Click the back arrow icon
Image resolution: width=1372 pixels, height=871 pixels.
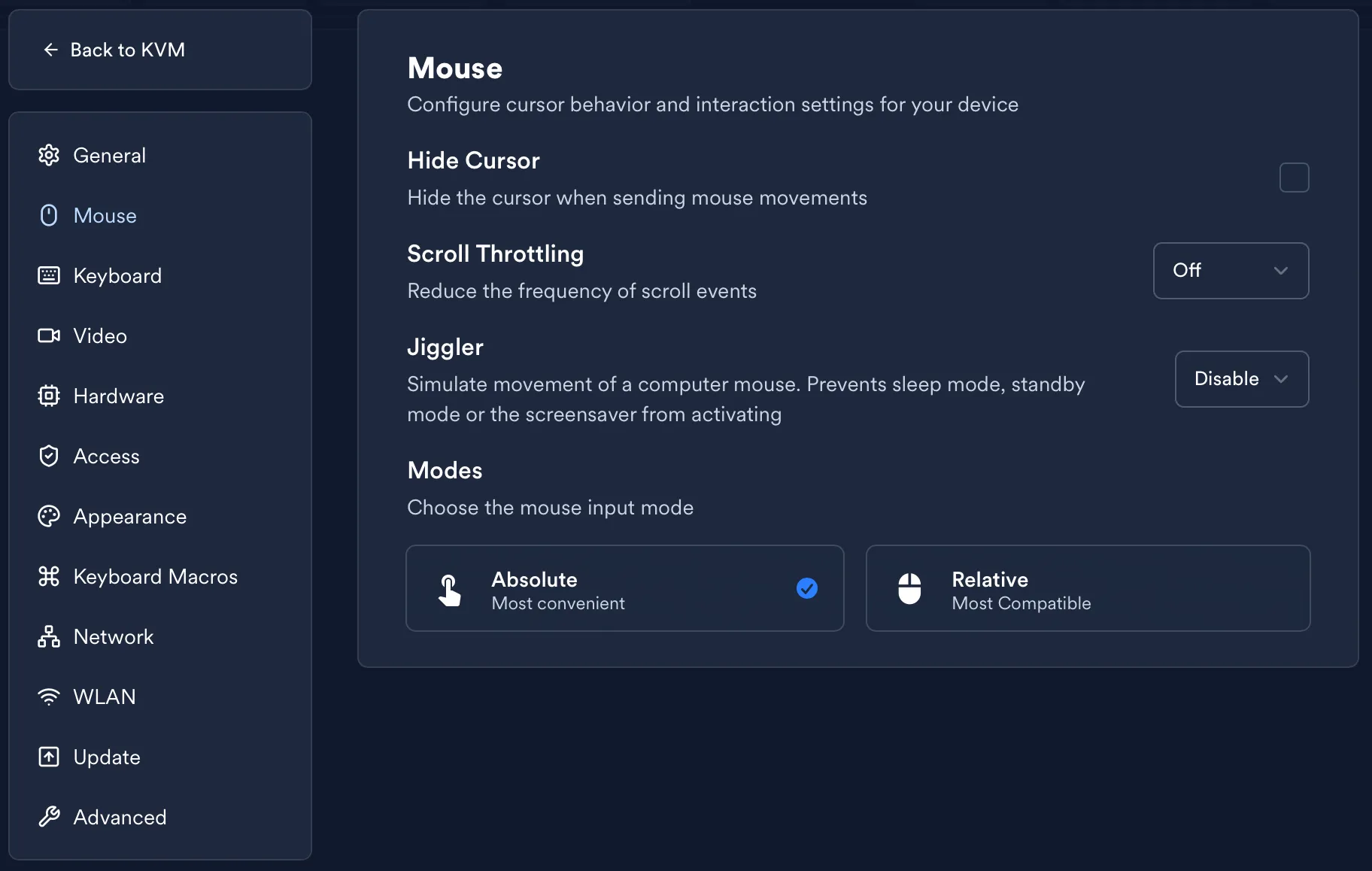click(x=51, y=50)
